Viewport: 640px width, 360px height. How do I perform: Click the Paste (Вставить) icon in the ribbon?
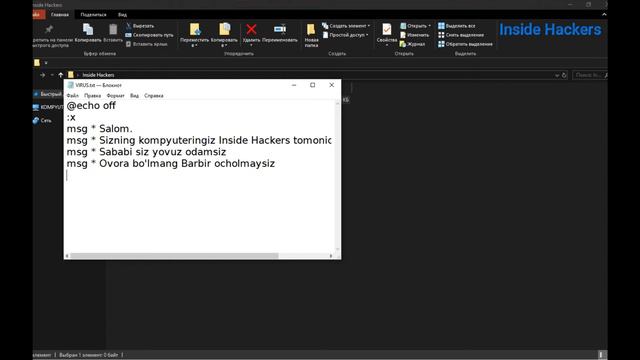[x=113, y=29]
